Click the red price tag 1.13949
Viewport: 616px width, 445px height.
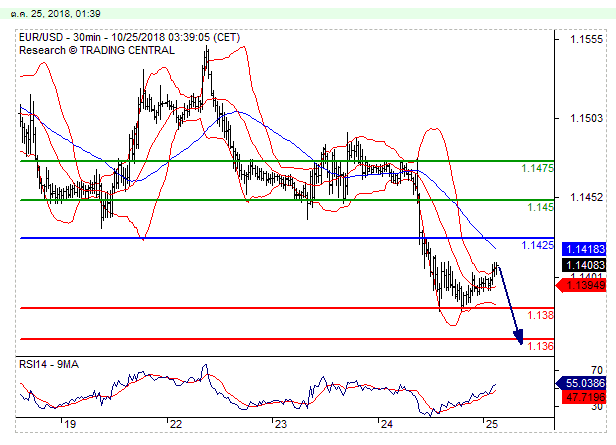click(582, 285)
